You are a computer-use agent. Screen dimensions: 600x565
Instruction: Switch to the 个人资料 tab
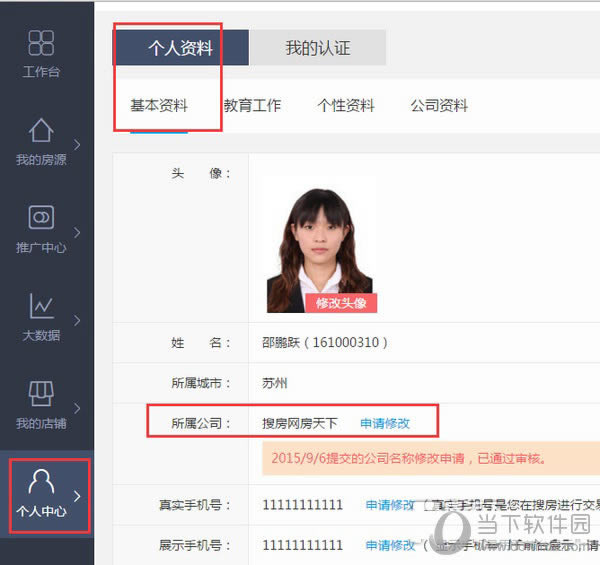[181, 48]
